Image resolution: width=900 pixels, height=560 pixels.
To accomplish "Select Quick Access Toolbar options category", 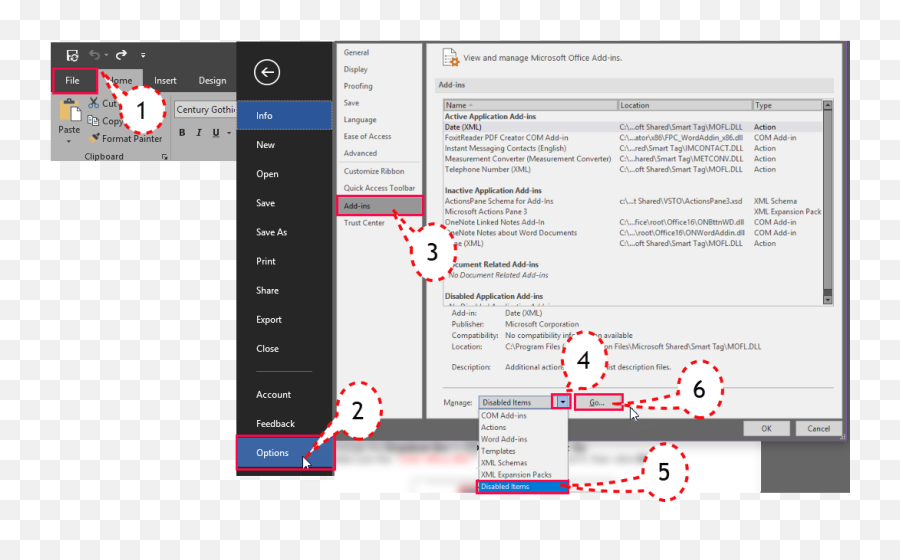I will [x=379, y=188].
